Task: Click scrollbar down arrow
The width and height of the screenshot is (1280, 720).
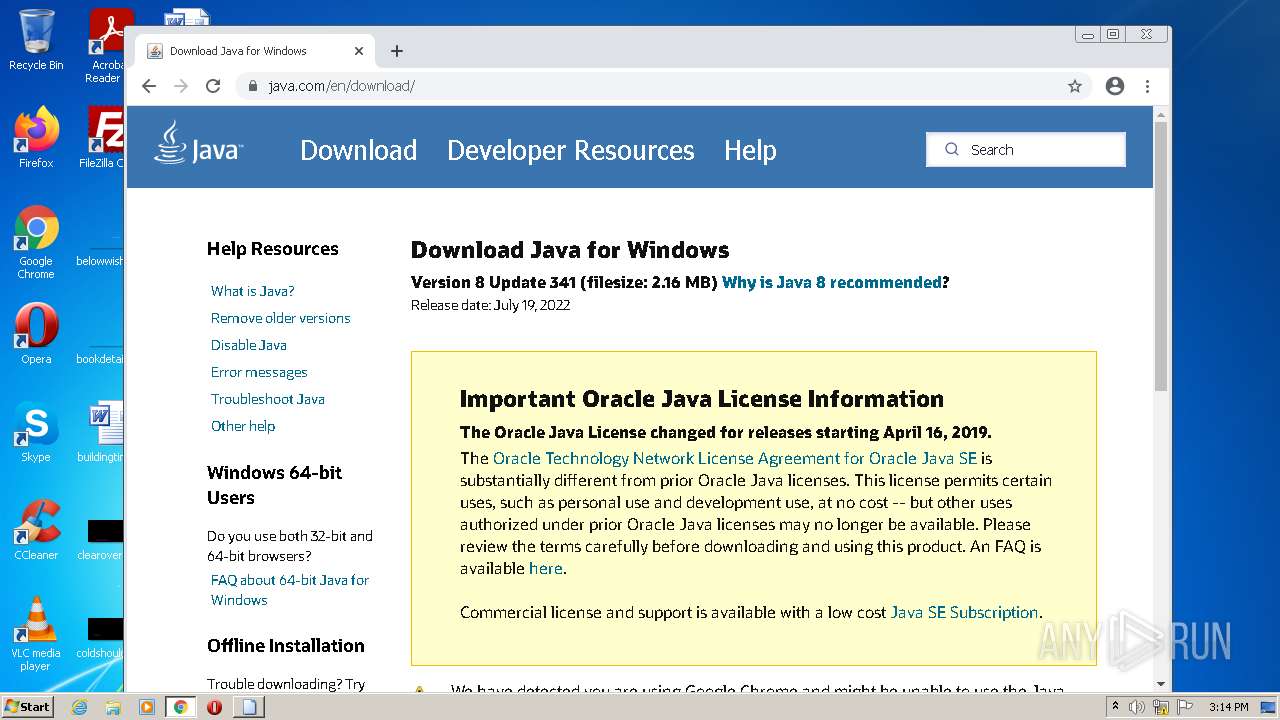Action: point(1161,685)
